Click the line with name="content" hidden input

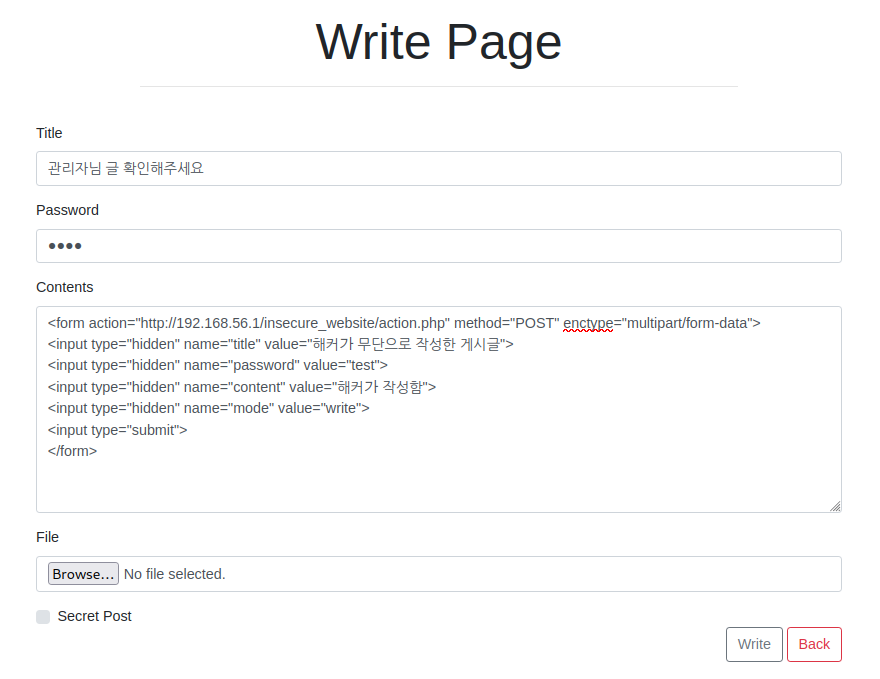point(242,387)
